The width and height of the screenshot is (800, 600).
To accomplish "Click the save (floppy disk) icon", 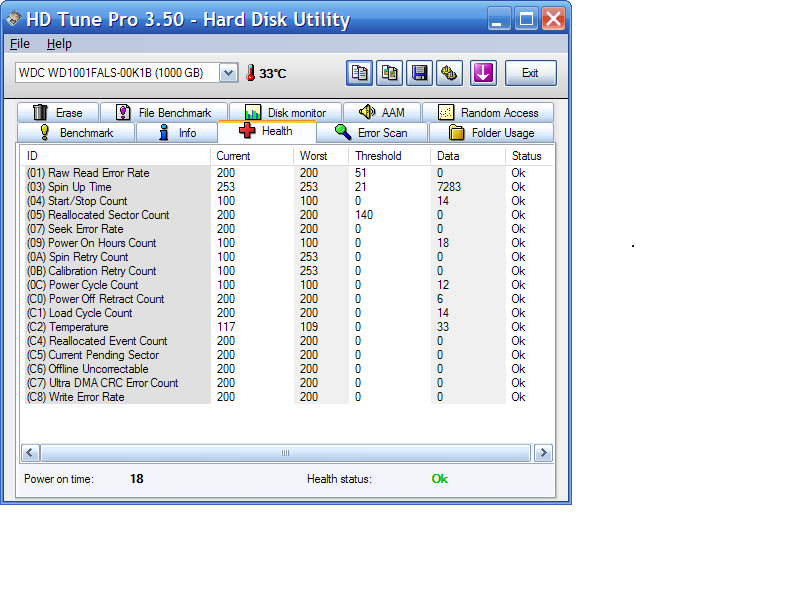I will click(x=420, y=73).
